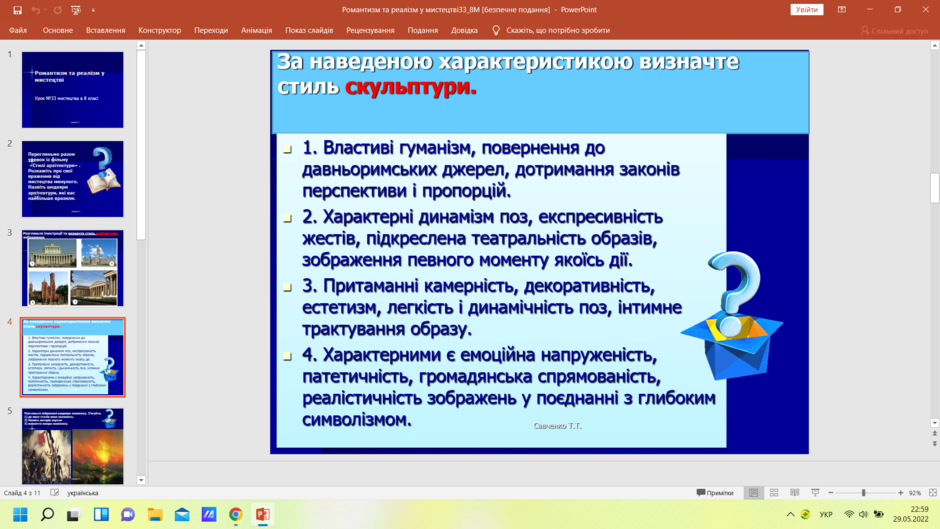
Task: Open the Рецензування tab
Action: point(370,30)
